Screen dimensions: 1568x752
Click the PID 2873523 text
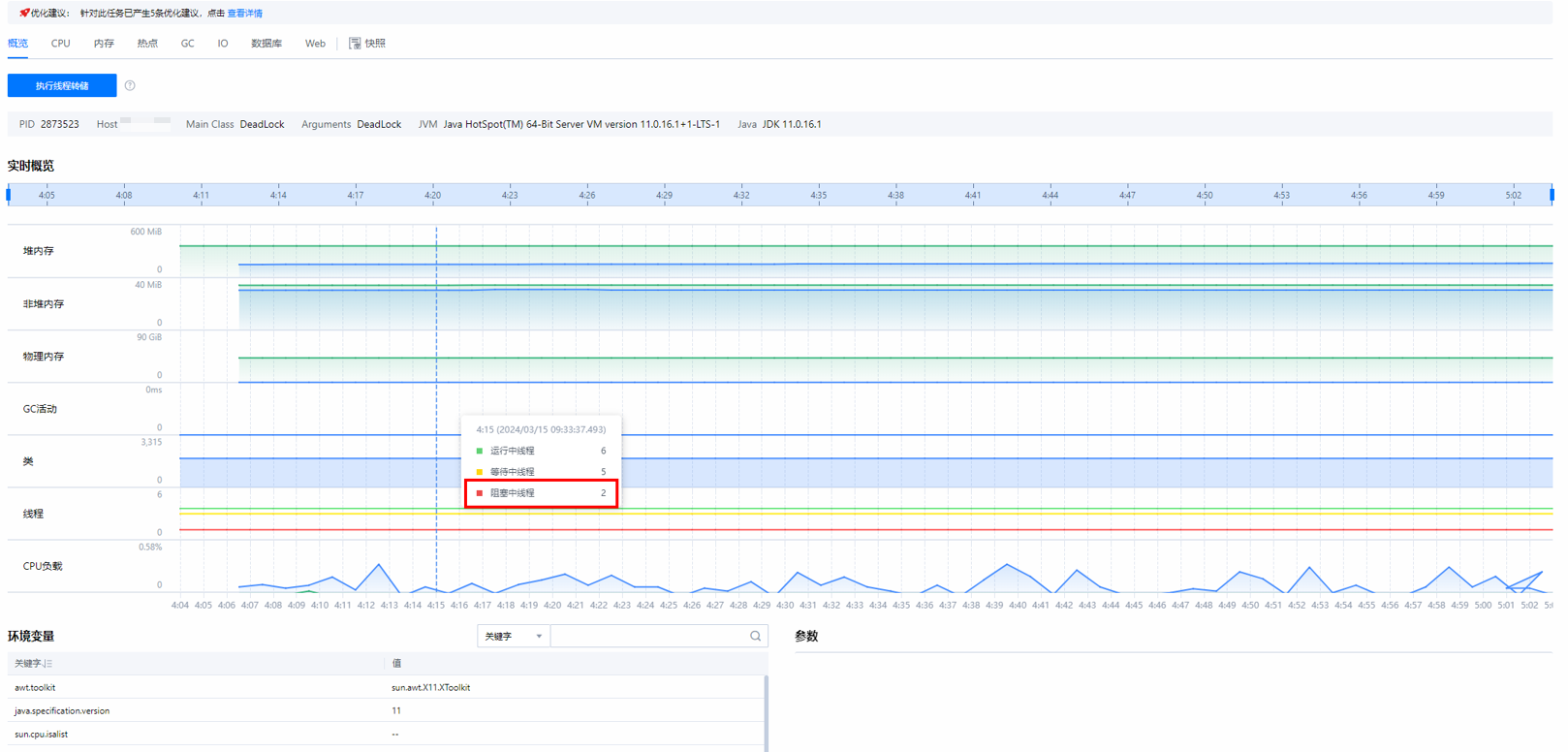point(48,124)
